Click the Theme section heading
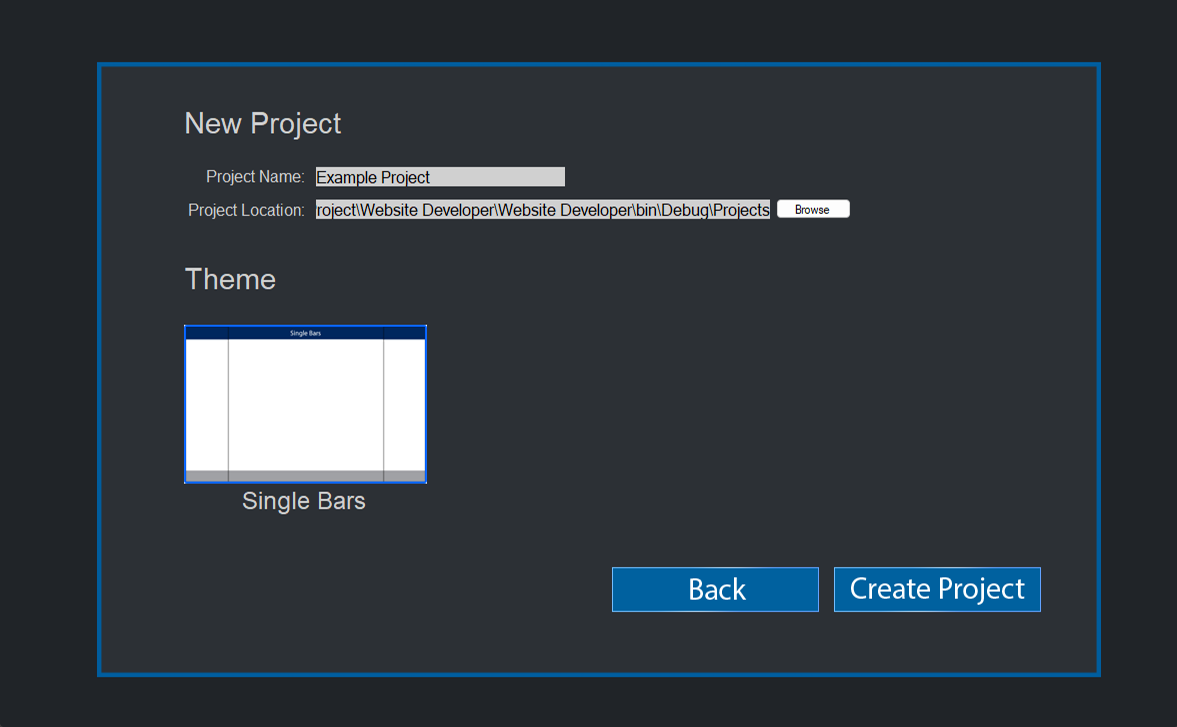 [x=230, y=279]
